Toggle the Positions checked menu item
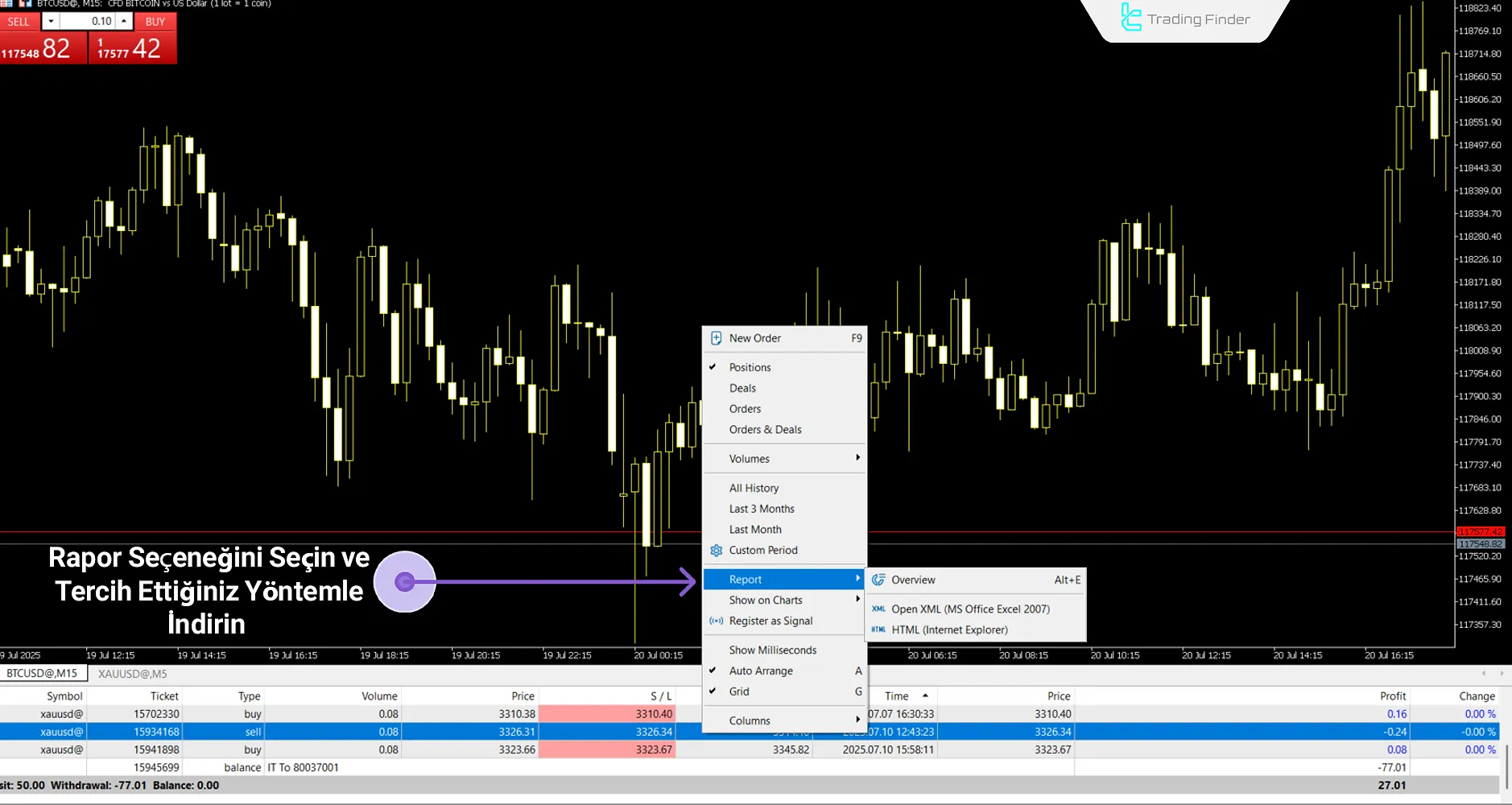The width and height of the screenshot is (1512, 805). [750, 368]
